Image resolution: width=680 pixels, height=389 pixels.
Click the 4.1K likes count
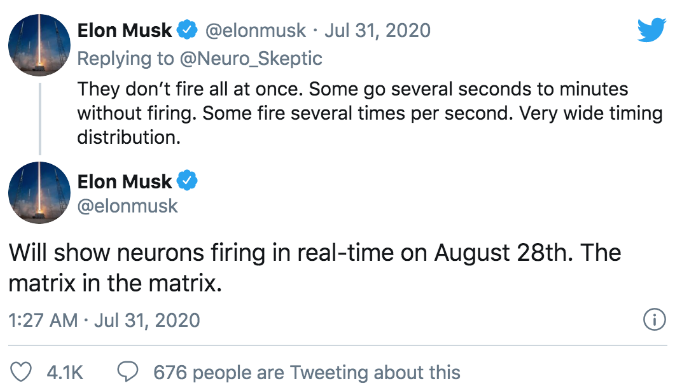point(65,373)
